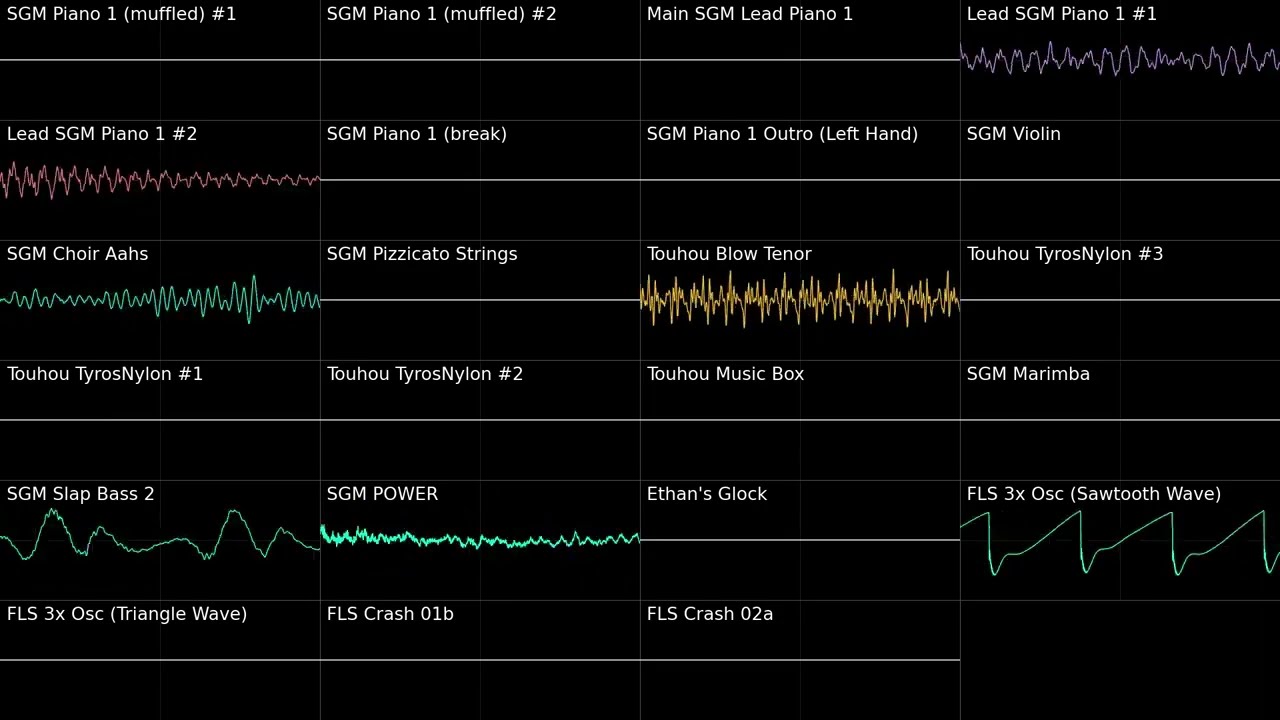Viewport: 1280px width, 720px height.
Task: Select the 'SGM Piano 1 (break)' label
Action: (x=416, y=134)
